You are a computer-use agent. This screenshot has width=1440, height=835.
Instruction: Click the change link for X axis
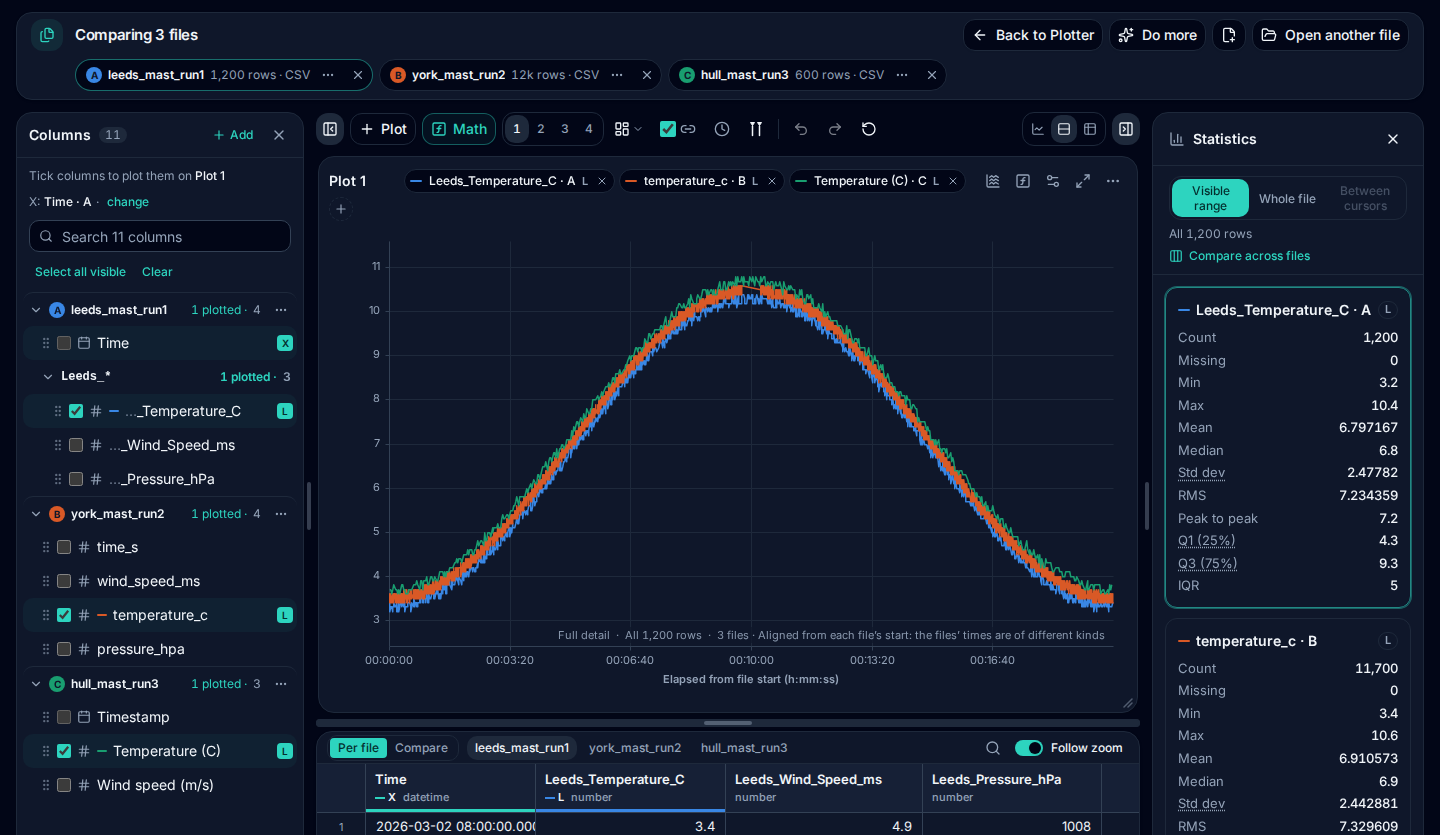pos(128,202)
